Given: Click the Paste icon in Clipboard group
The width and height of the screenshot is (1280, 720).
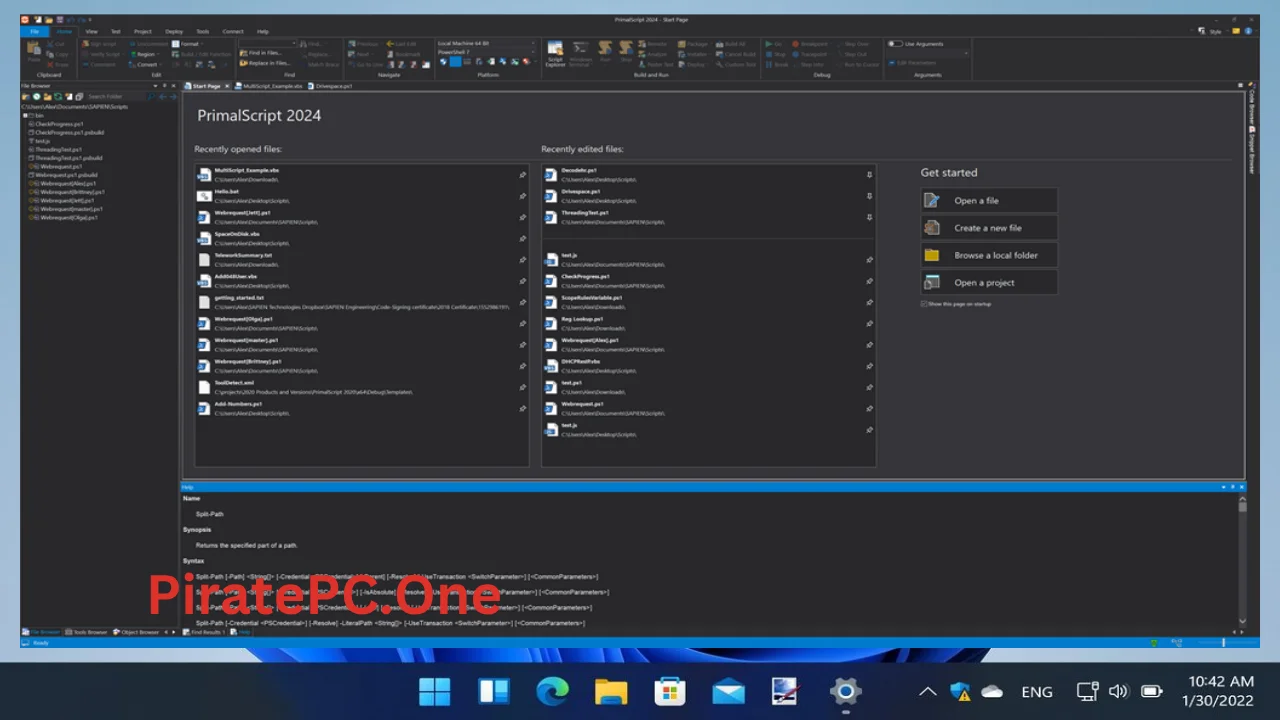Looking at the screenshot, I should click(33, 50).
